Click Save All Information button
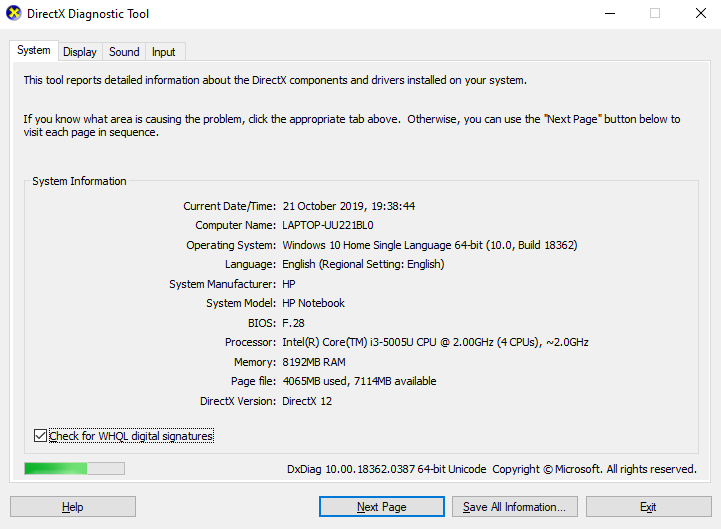721x529 pixels. point(514,507)
